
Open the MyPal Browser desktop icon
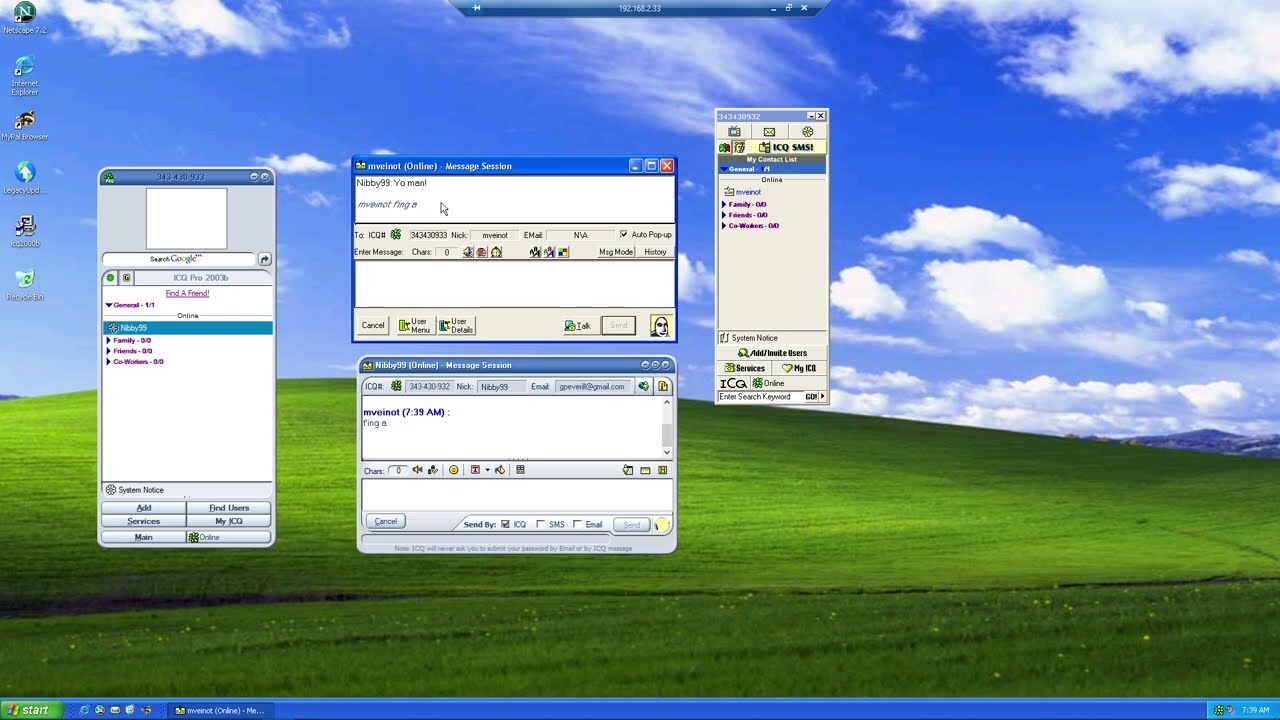point(25,124)
